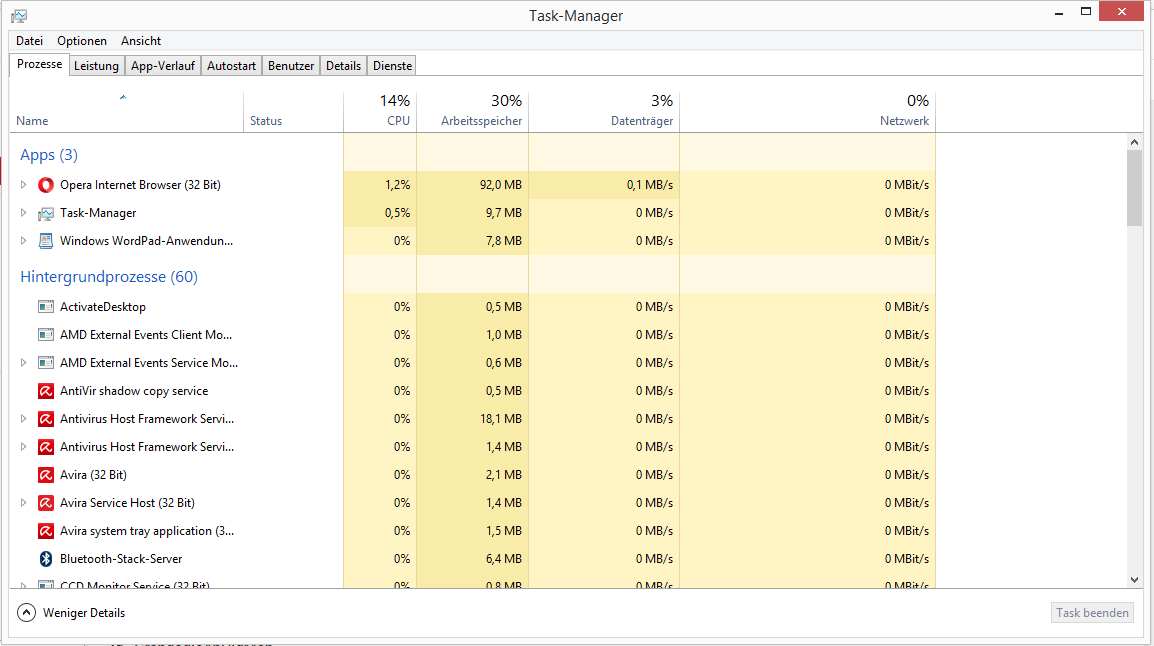Expand the Task-Manager app entry
The height and width of the screenshot is (646, 1154).
pos(23,213)
